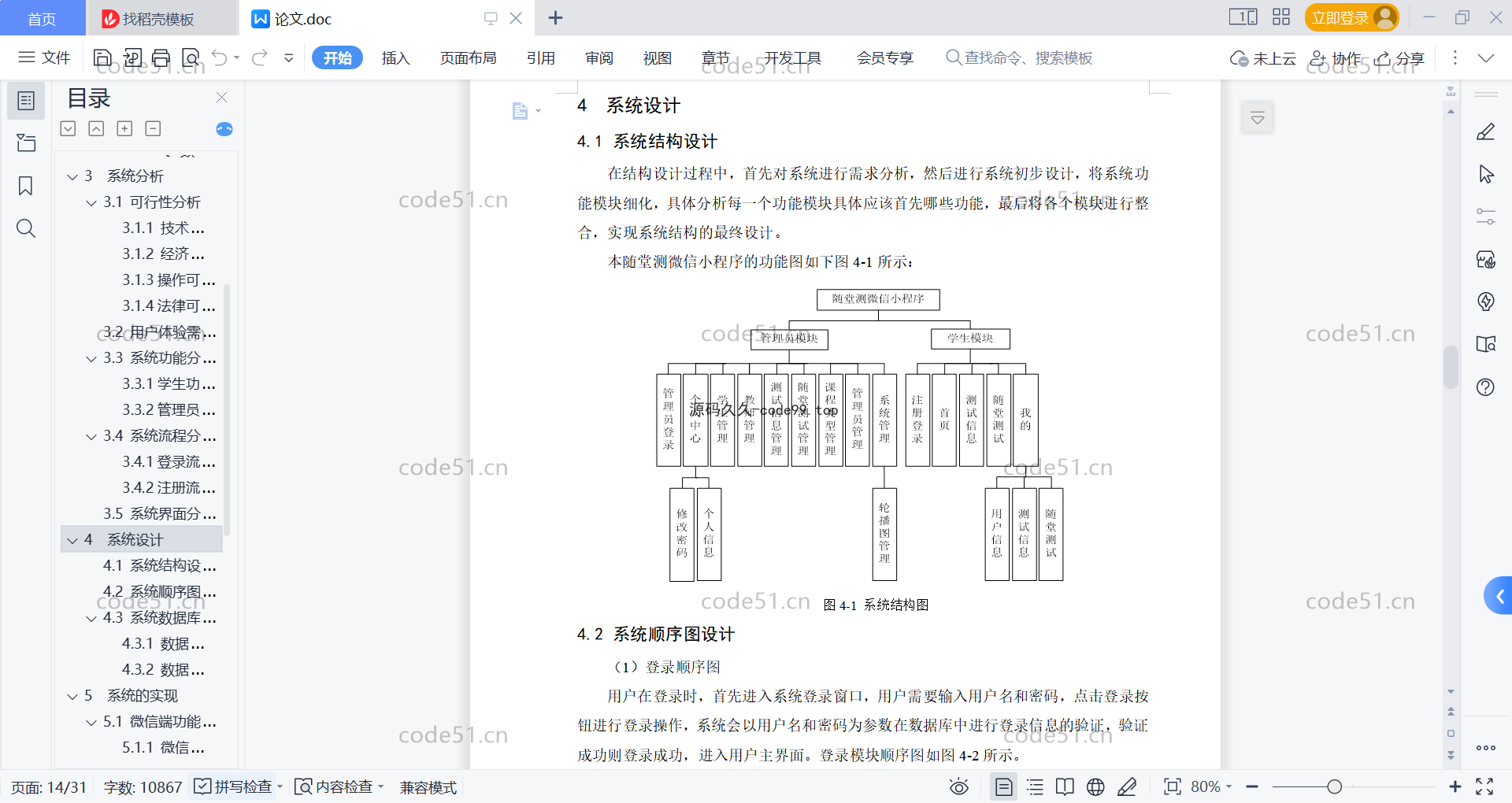This screenshot has height=803, width=1512.
Task: Click the expand-all-levels icon in the outline panel
Action: [x=124, y=128]
